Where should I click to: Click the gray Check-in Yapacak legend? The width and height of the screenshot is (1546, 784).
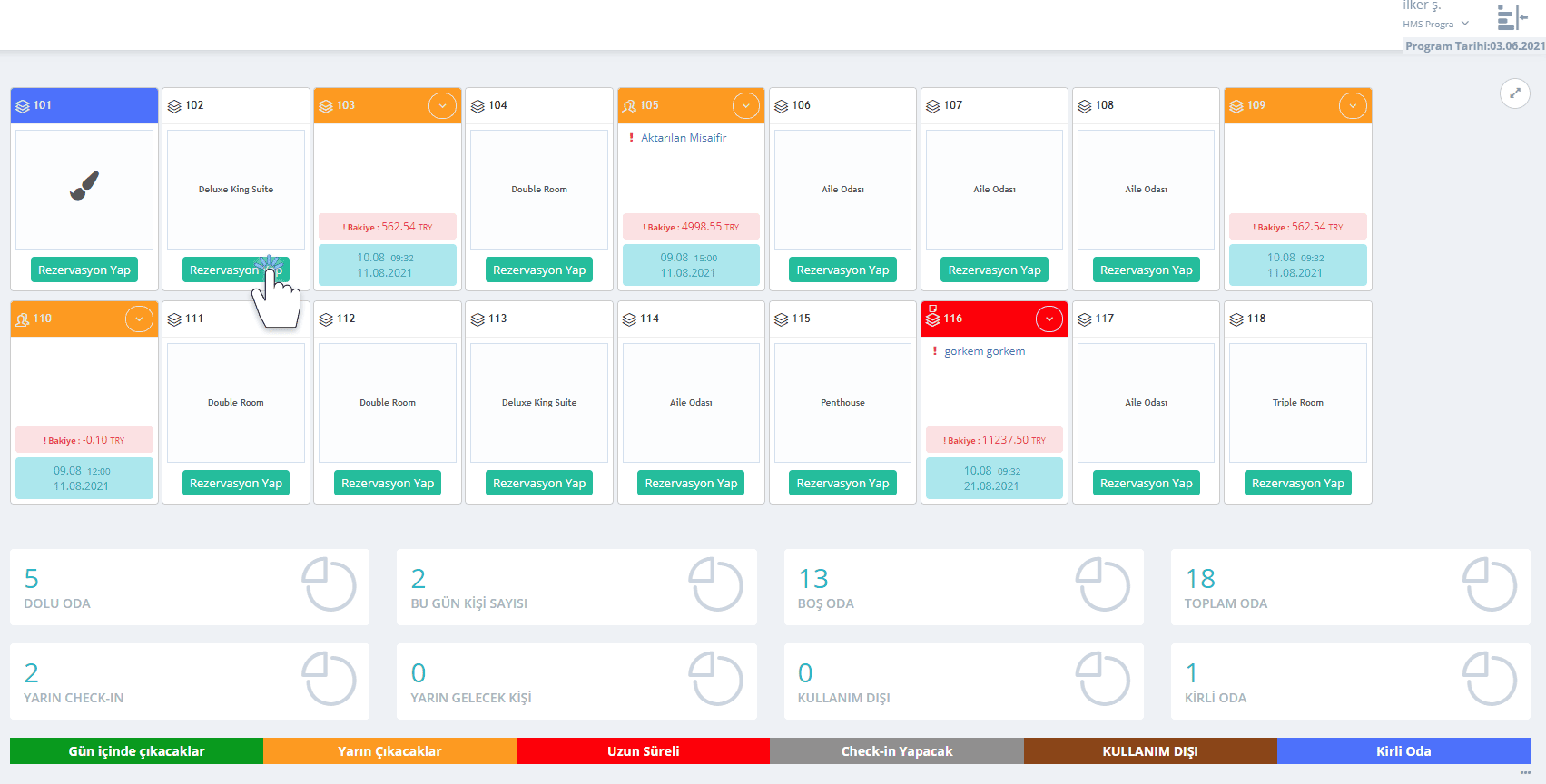pos(897,751)
